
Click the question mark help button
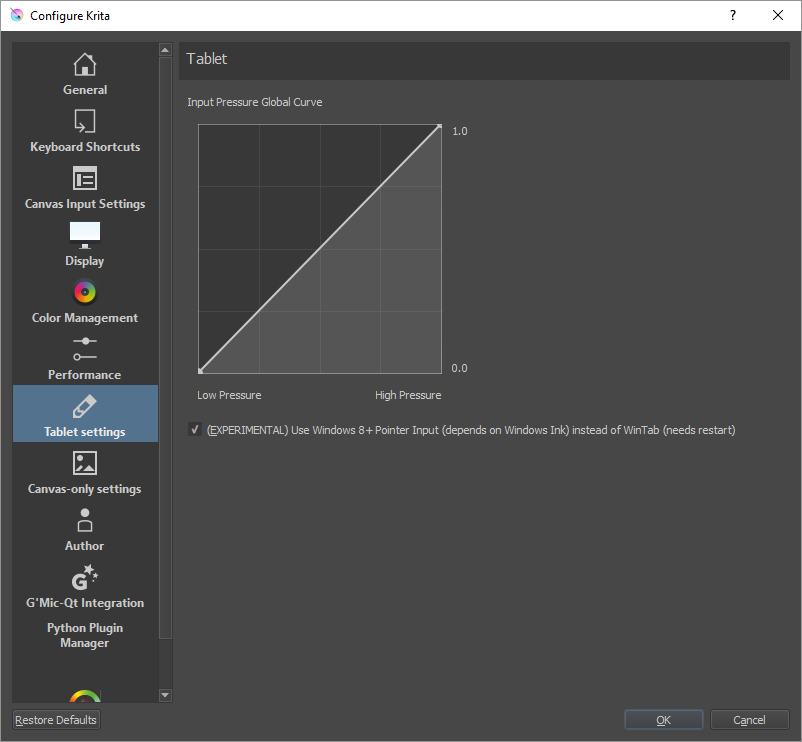coord(733,15)
